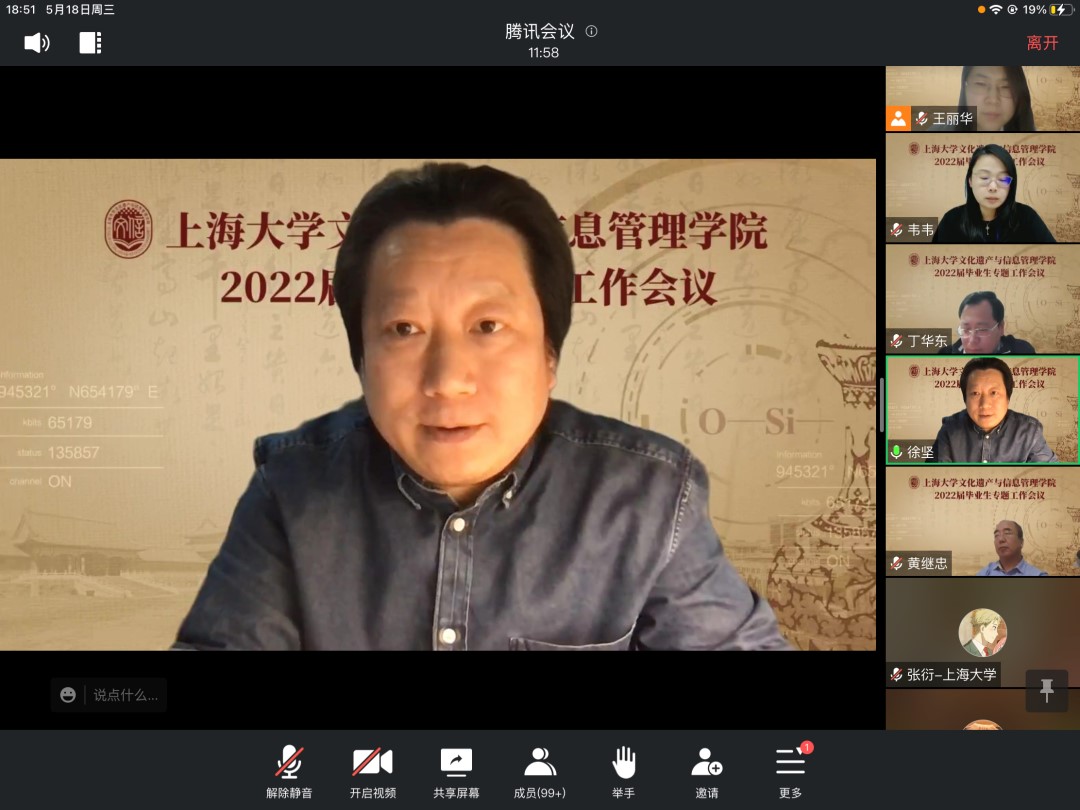The image size is (1080, 810).
Task: Pin the participant video strip
Action: pos(1047,690)
